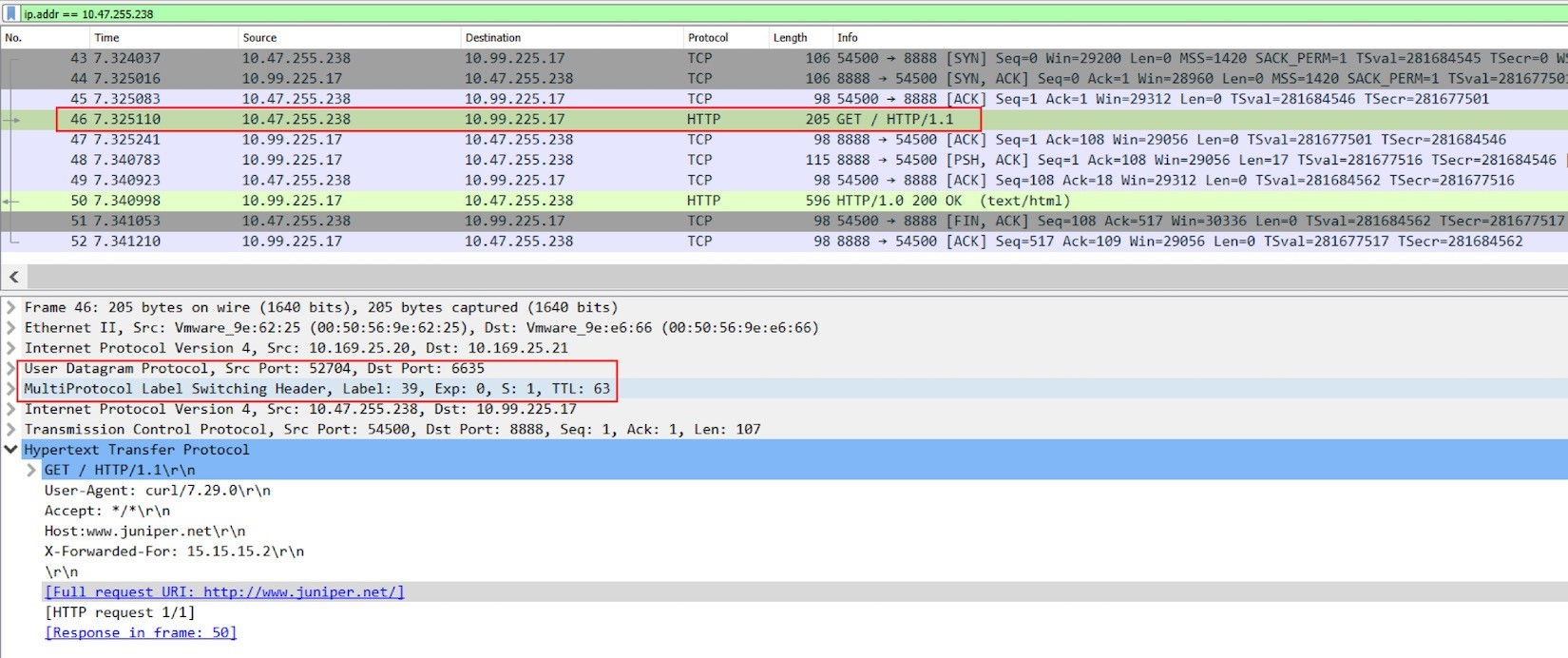The image size is (1568, 658).
Task: Select packet 45 ACK row
Action: (784, 99)
